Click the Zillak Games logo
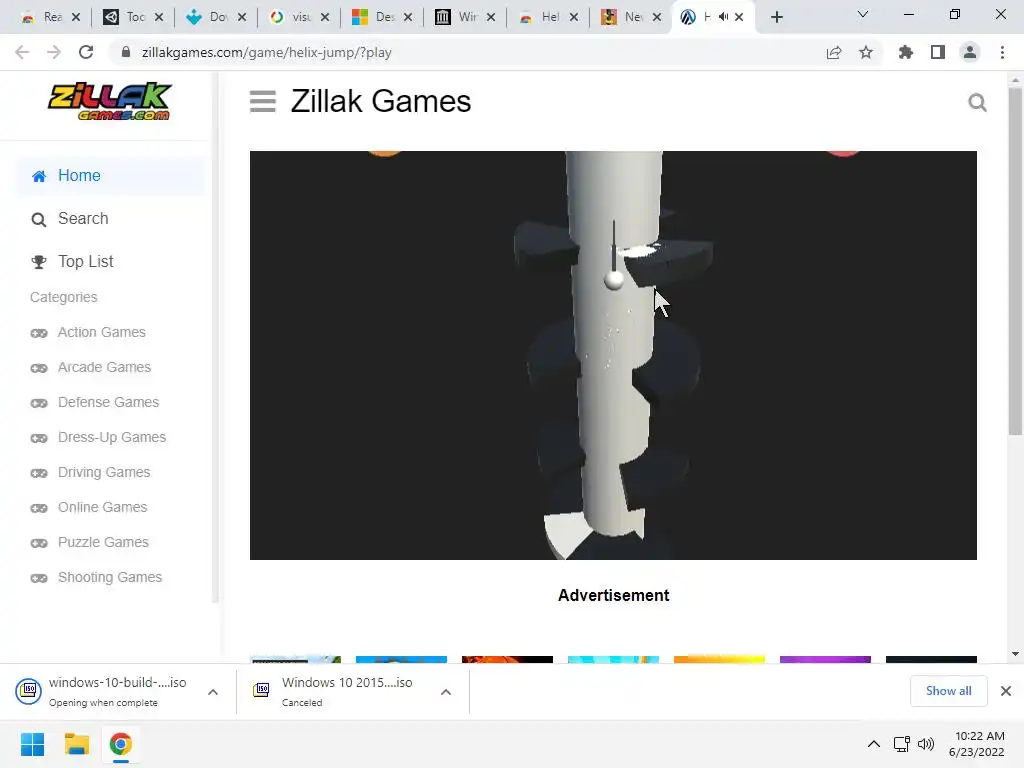This screenshot has height=768, width=1024. 109,102
